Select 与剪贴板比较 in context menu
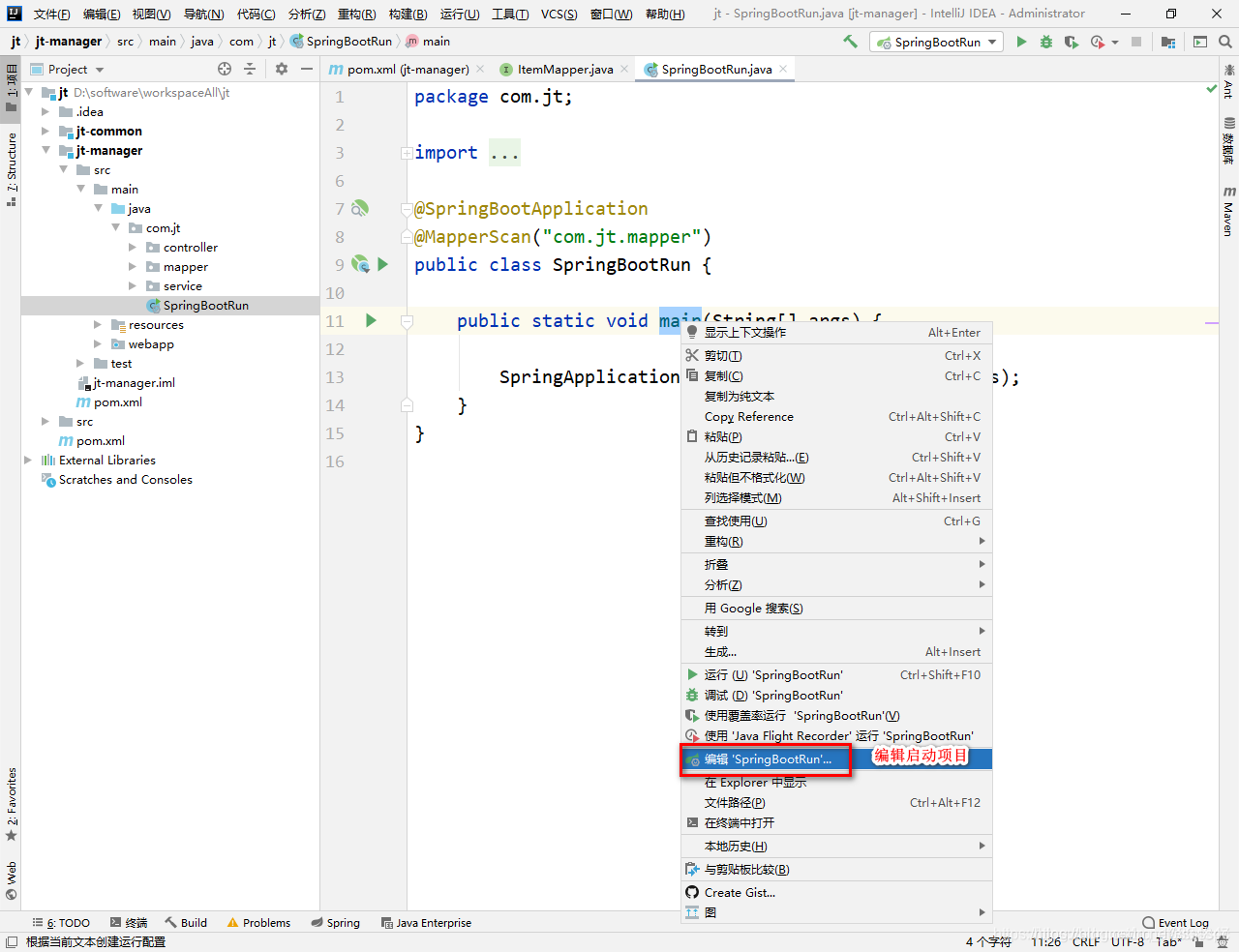The height and width of the screenshot is (952, 1239). click(x=836, y=869)
